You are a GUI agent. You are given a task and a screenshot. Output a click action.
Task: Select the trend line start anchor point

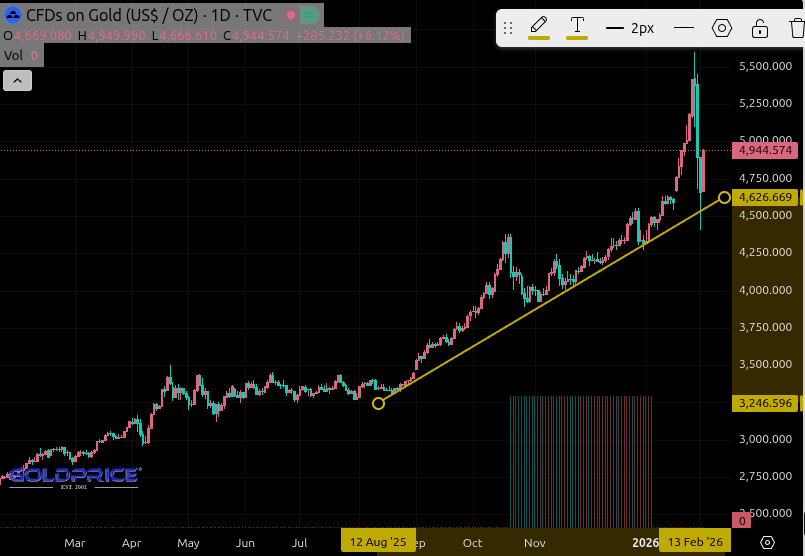378,403
